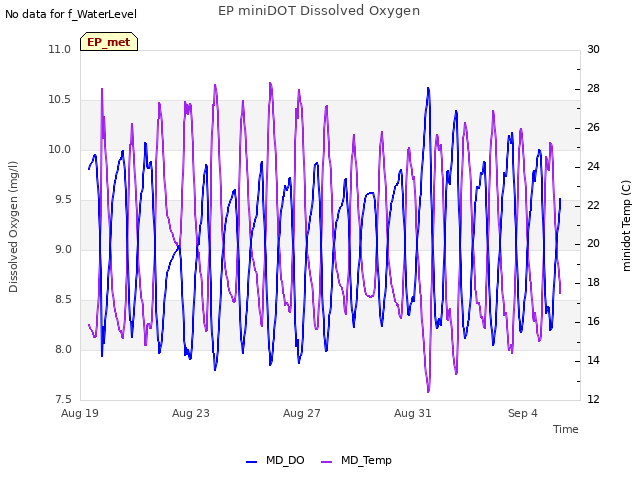Click the No data for f_WaterLevel message
Viewport: 640px width, 480px height.
click(71, 14)
